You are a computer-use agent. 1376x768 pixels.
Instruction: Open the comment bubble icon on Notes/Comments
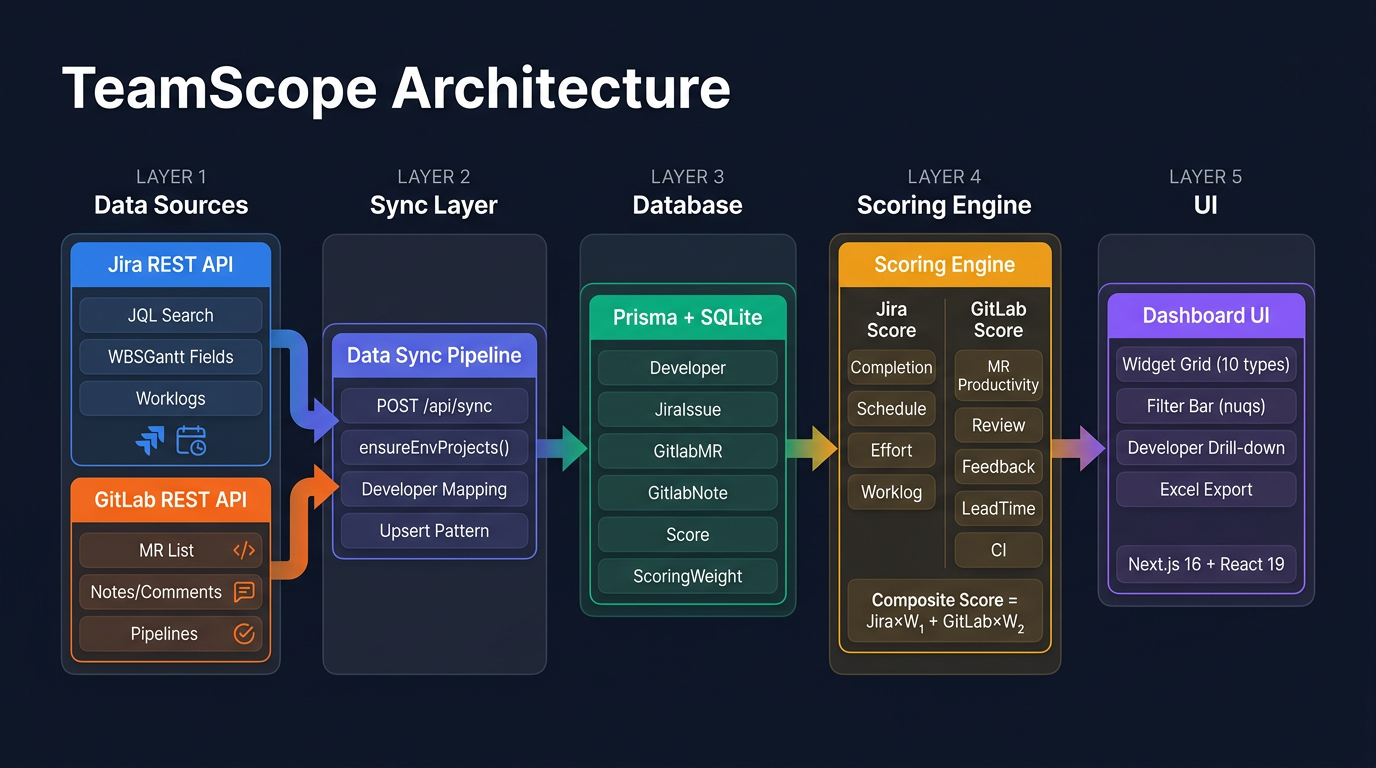243,592
